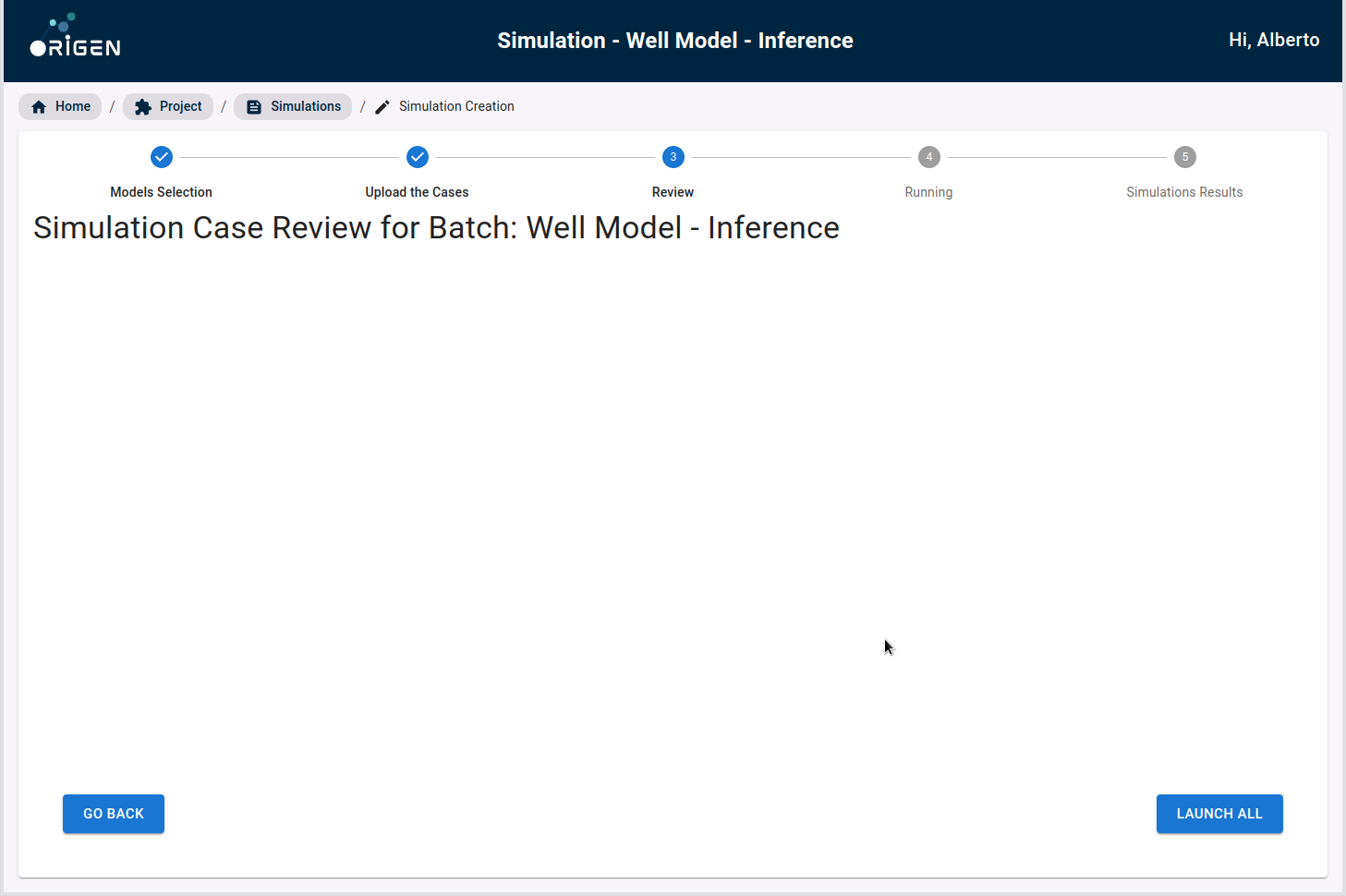Click the Origen logo in header

[x=75, y=37]
